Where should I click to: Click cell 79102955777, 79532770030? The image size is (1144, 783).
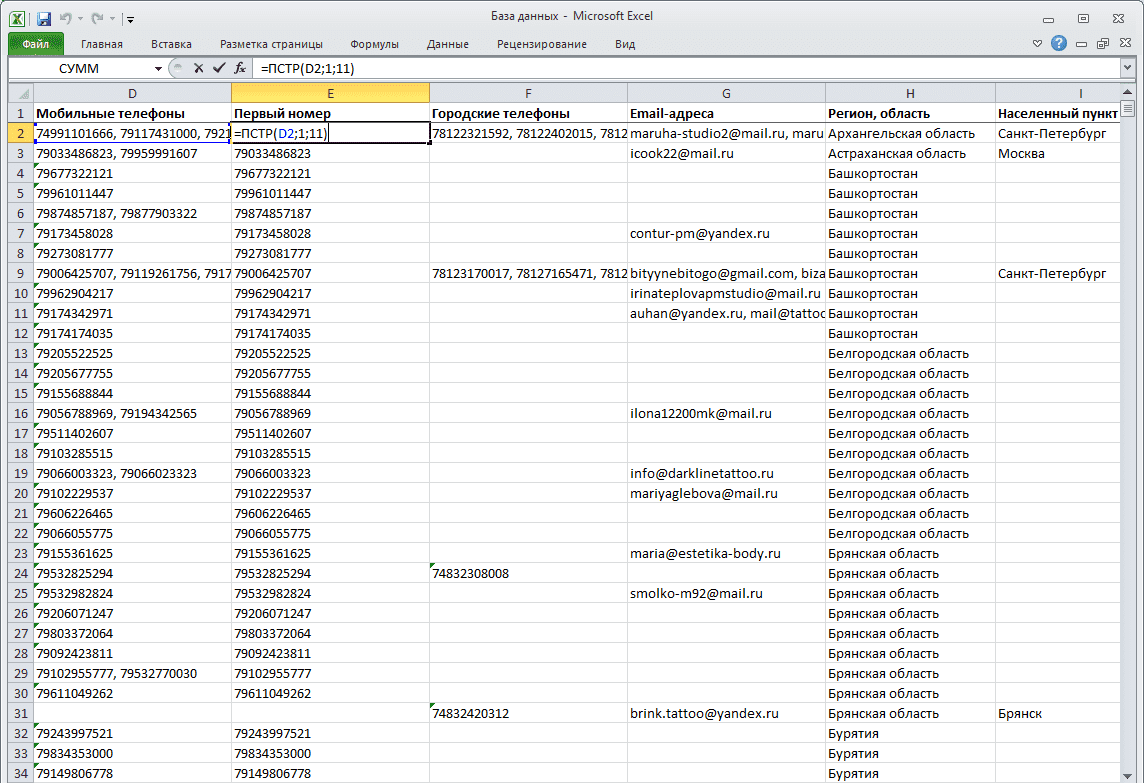click(x=132, y=674)
